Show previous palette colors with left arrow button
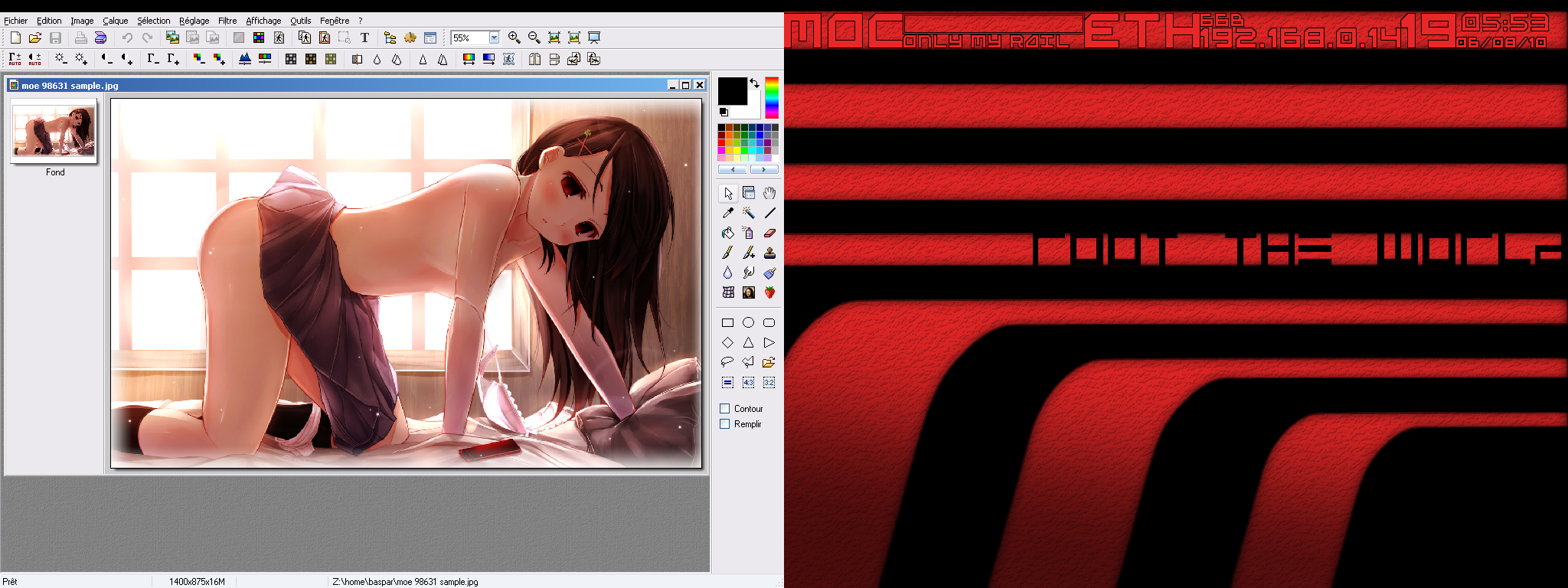 coord(733,169)
